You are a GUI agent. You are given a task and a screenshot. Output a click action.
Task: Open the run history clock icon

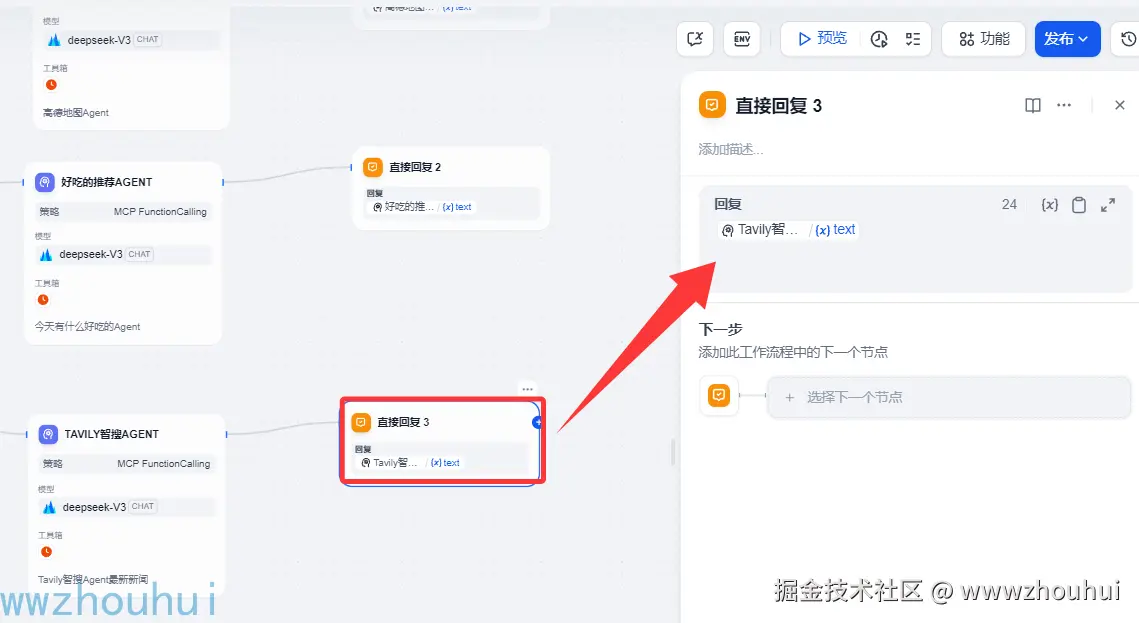879,39
